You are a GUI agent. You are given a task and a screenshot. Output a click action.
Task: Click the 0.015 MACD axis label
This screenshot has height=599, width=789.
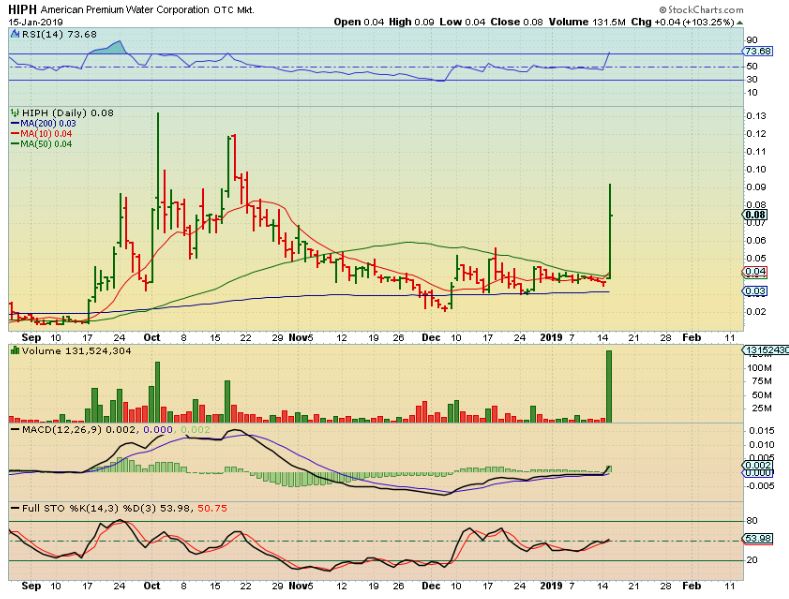[761, 431]
